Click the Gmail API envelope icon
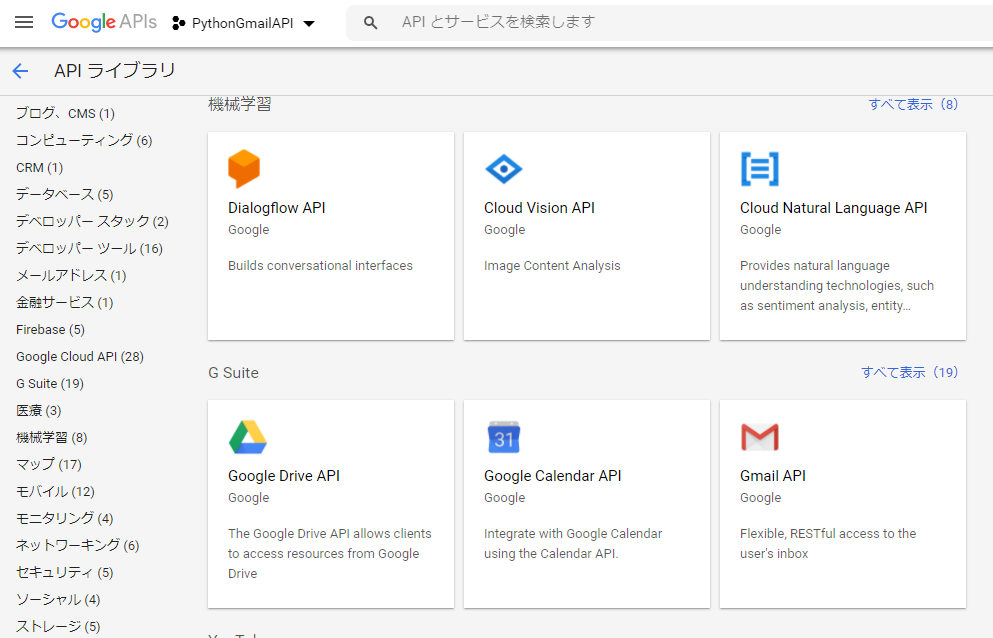Image resolution: width=993 pixels, height=638 pixels. click(759, 437)
